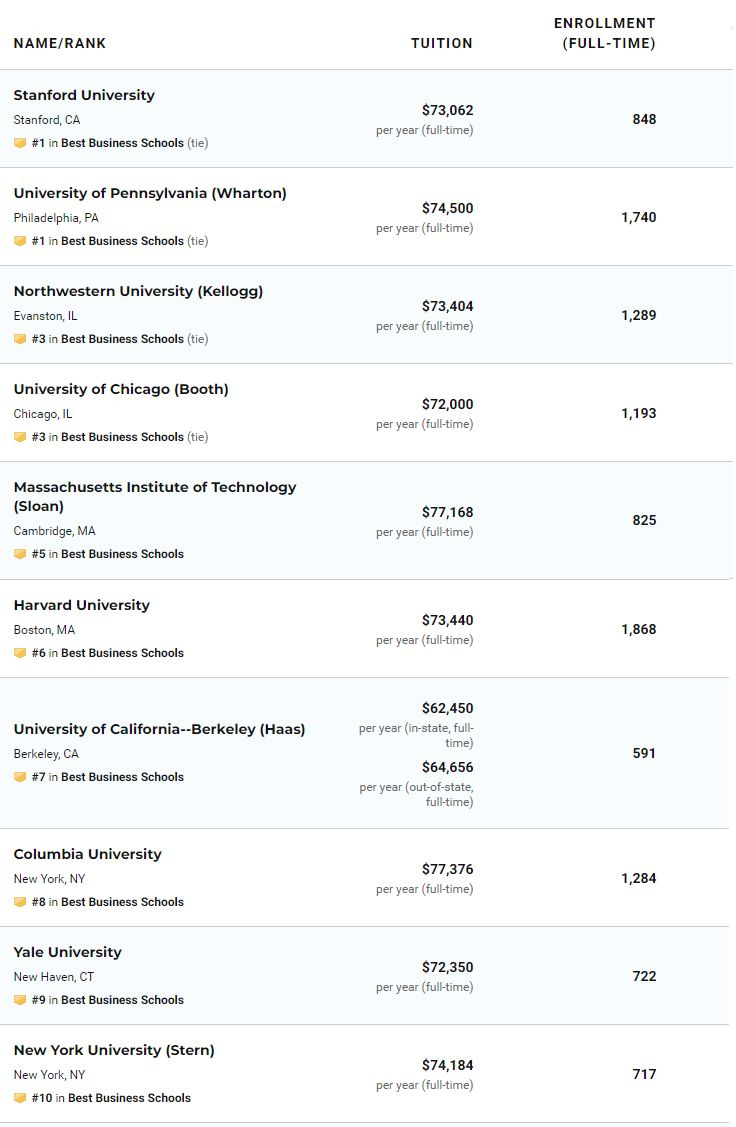
Task: Click the #8 badge icon under Columbia University
Action: [x=20, y=902]
